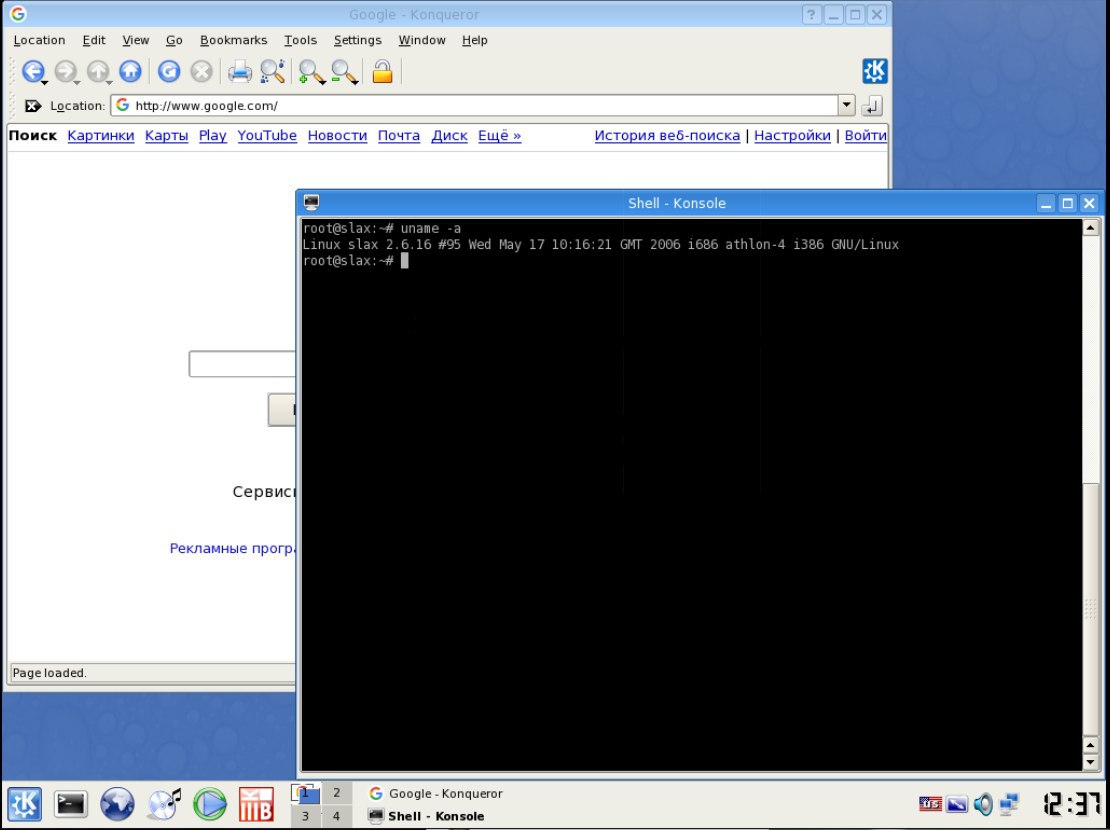Click the network monitor tray icon

(1009, 804)
